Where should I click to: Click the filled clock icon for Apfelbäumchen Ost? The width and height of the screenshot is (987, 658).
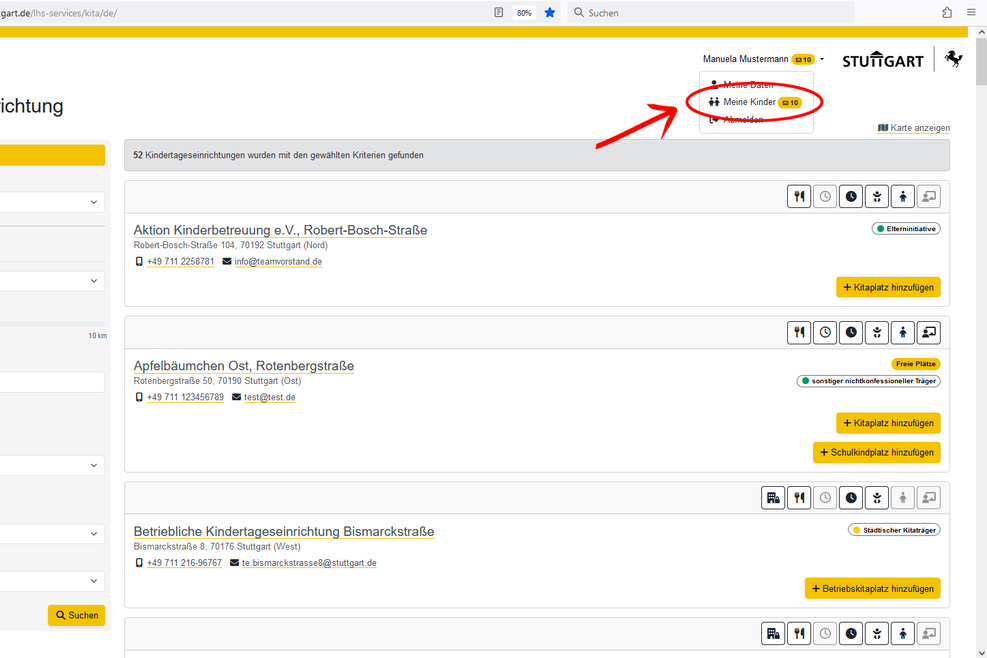[x=851, y=333]
